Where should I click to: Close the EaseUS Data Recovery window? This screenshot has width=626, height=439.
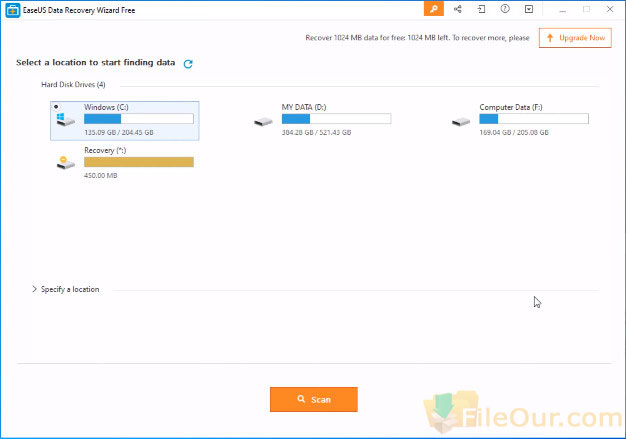610,9
